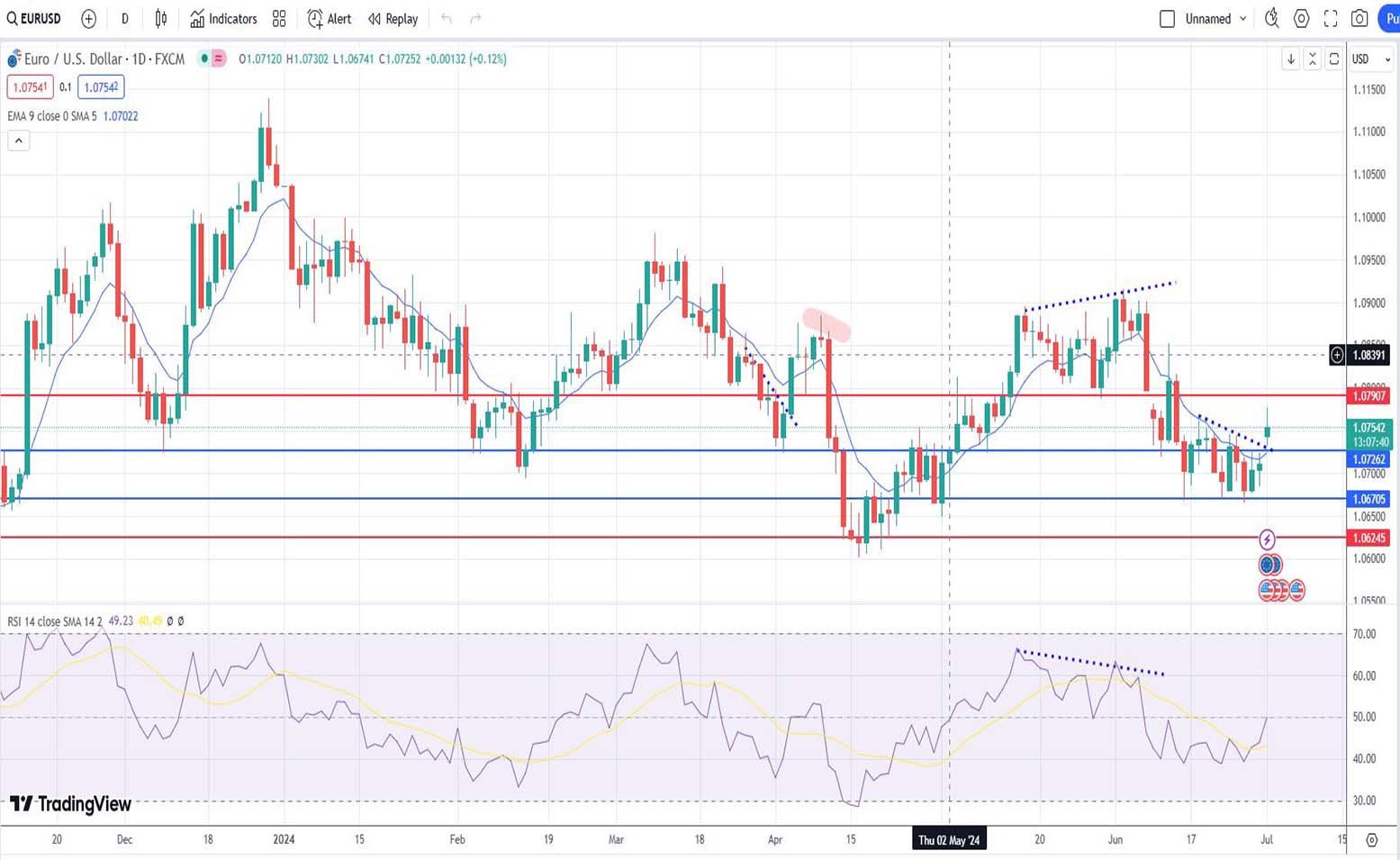This screenshot has height=860, width=1400.
Task: Take a chart snapshot with camera icon
Action: [x=1359, y=18]
